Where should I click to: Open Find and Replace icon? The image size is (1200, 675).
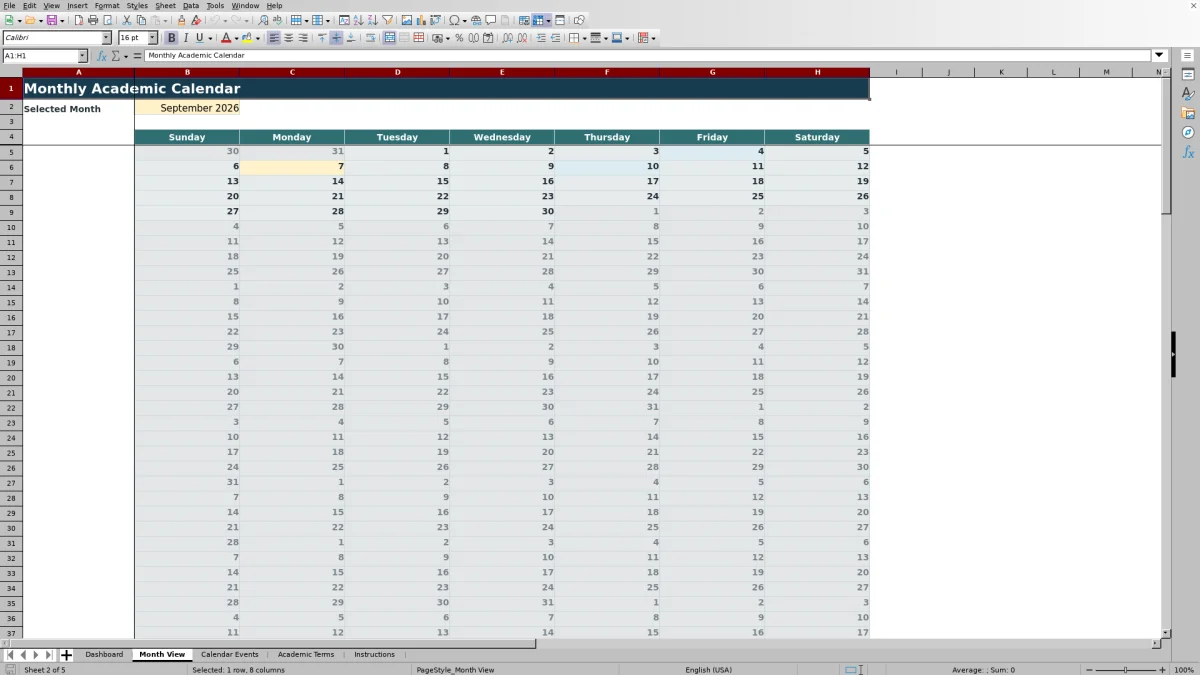pos(263,20)
